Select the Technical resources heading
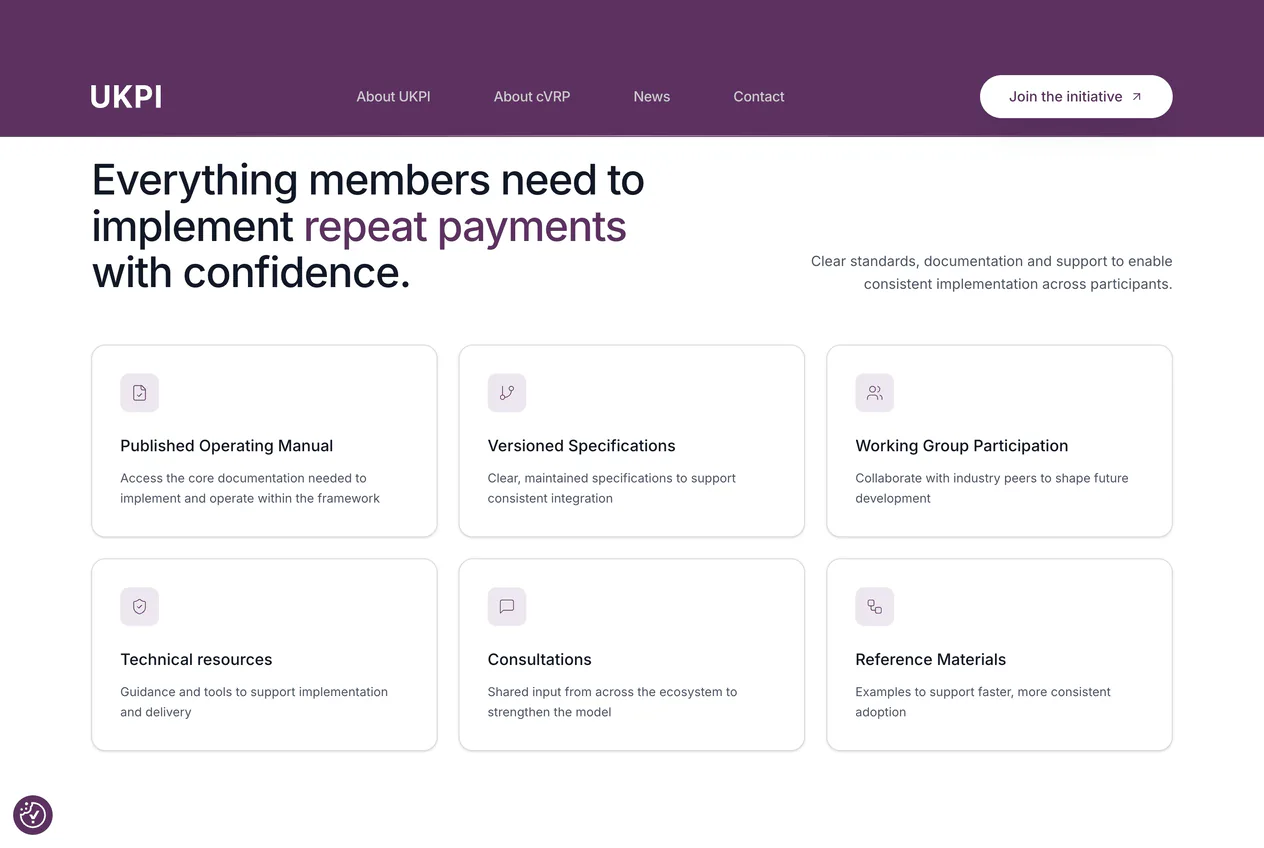 pyautogui.click(x=197, y=660)
